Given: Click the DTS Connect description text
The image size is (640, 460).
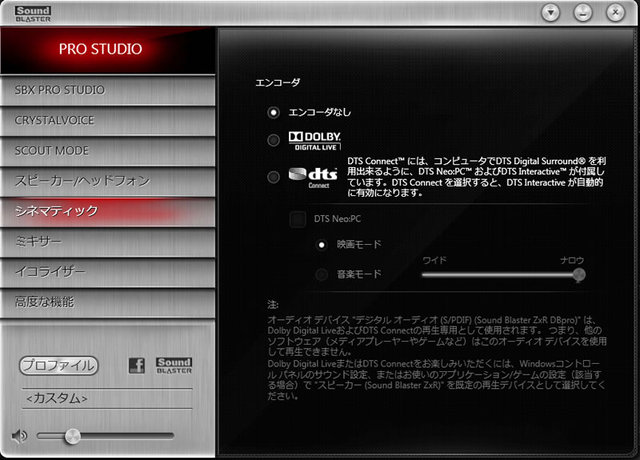Looking at the screenshot, I should point(476,177).
